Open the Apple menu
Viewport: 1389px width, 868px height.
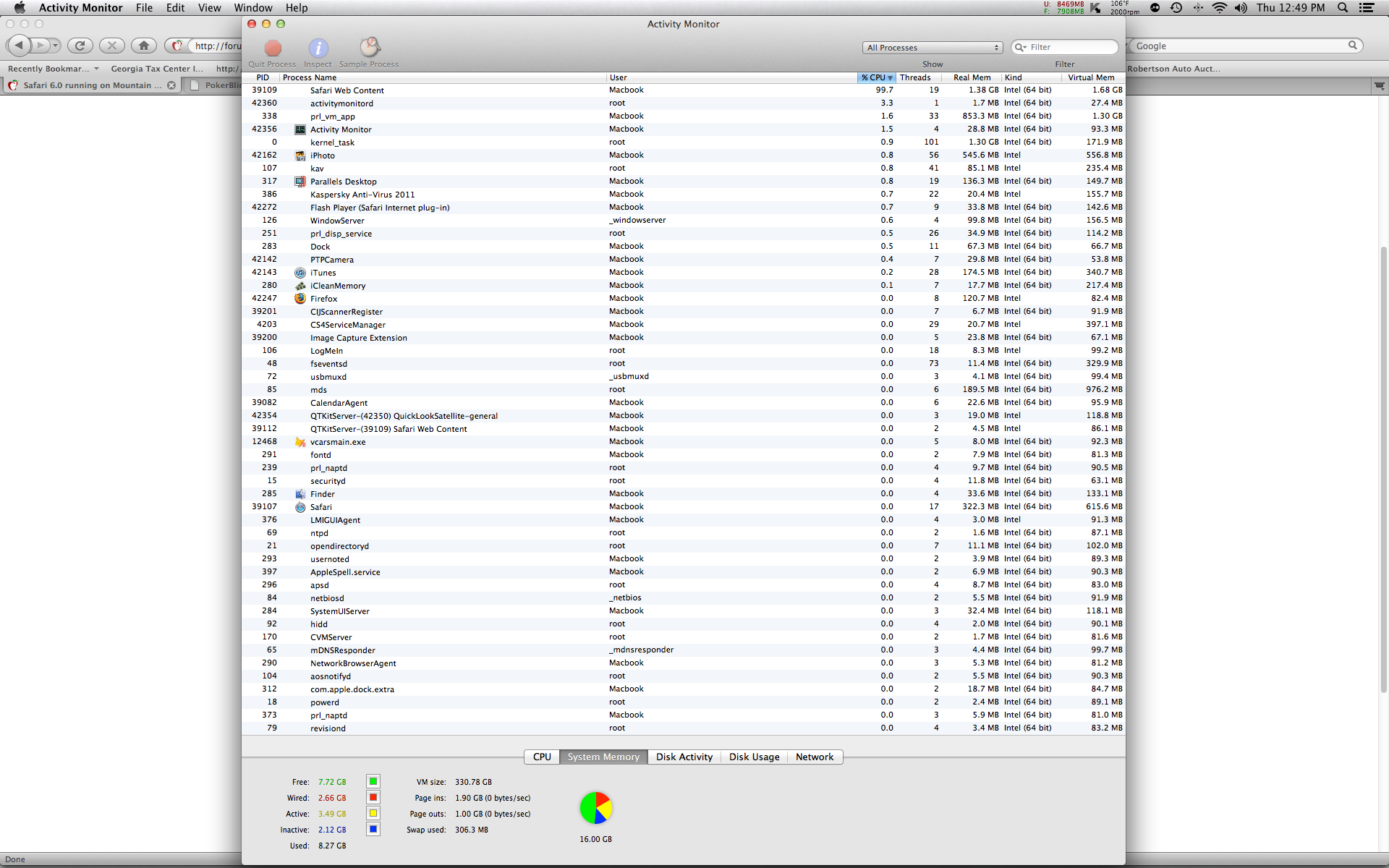20,8
